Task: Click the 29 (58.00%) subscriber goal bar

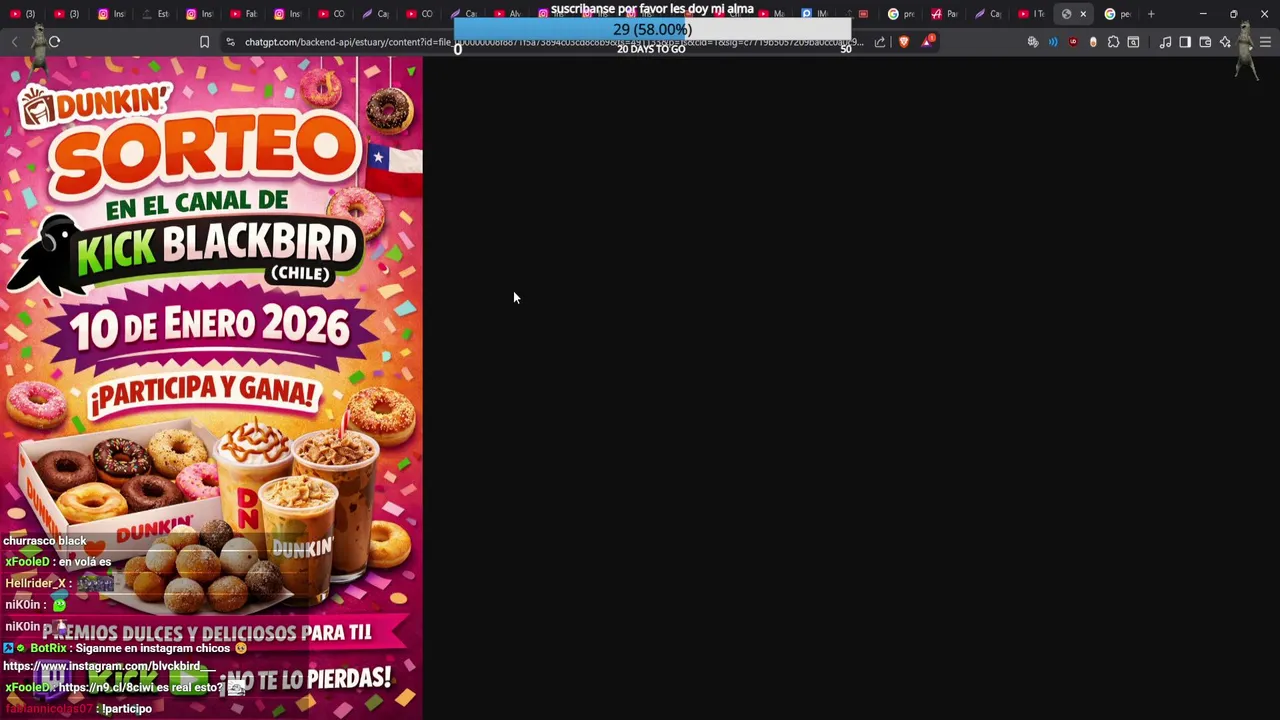Action: pos(652,30)
